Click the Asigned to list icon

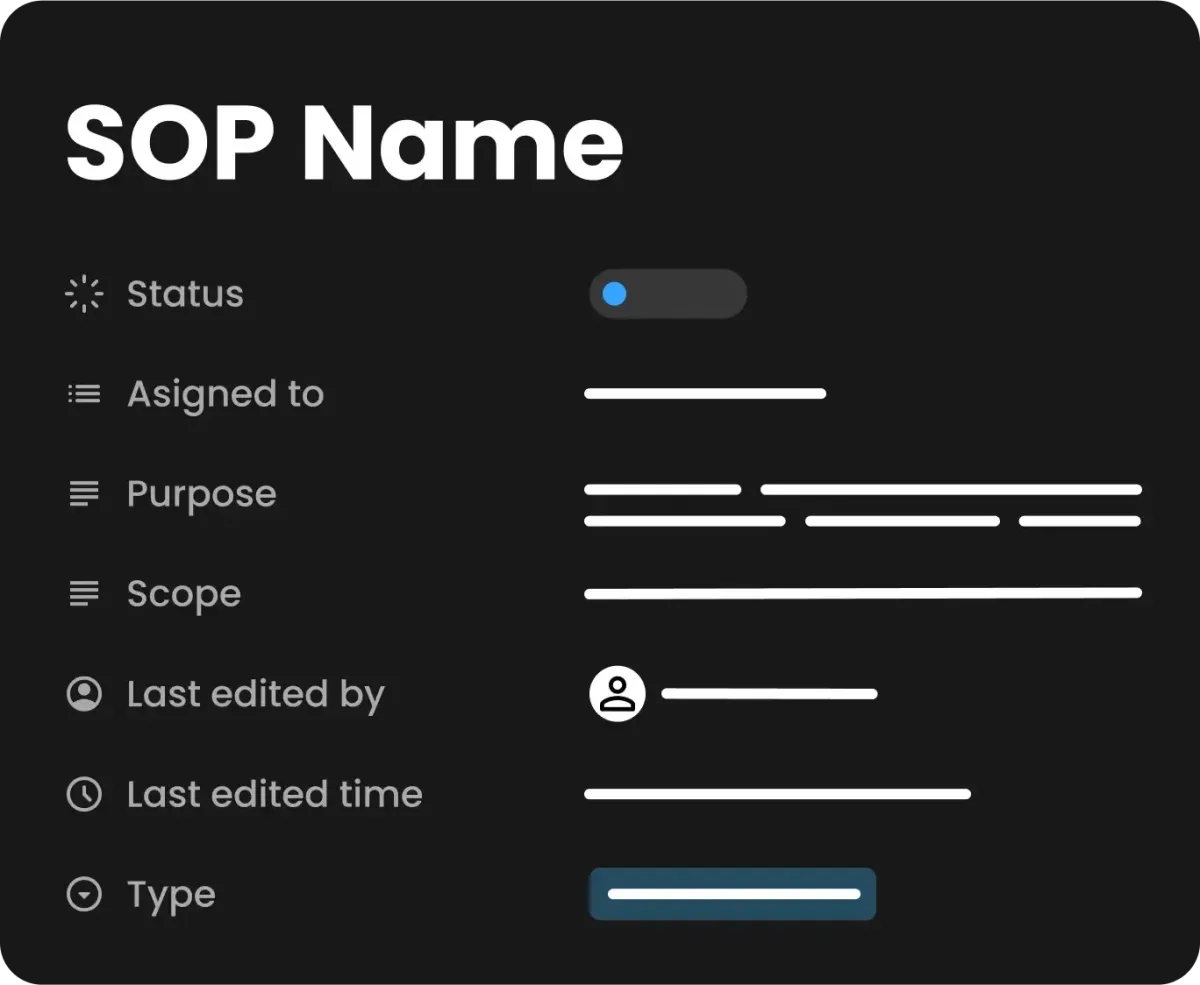(84, 394)
